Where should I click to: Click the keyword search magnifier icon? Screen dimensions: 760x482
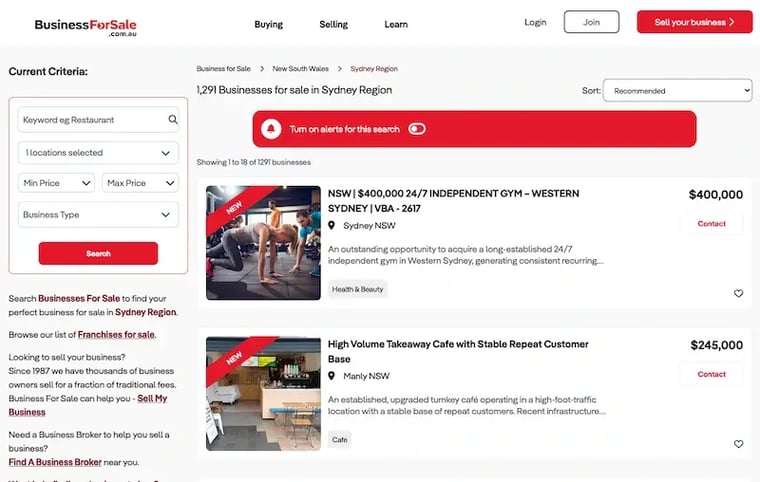point(173,120)
